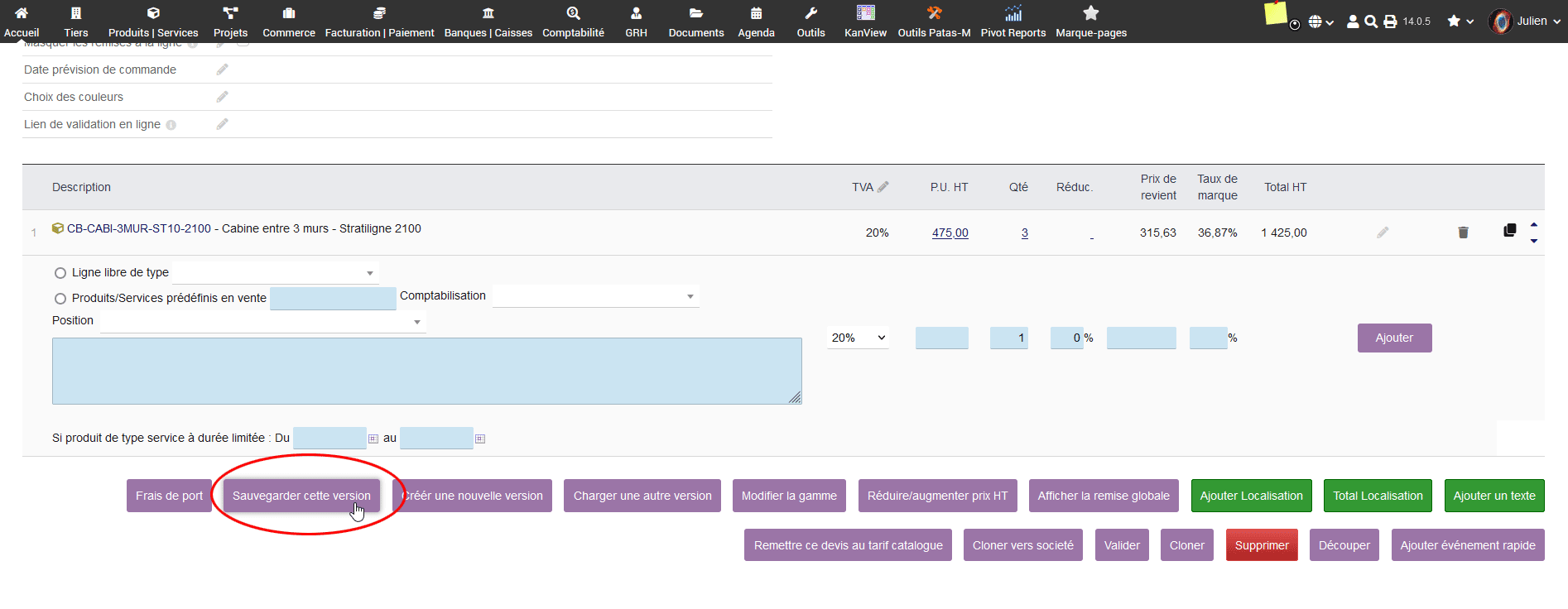Focus the predefined product search field
Viewport: 1568px width, 609px height.
[x=333, y=299]
